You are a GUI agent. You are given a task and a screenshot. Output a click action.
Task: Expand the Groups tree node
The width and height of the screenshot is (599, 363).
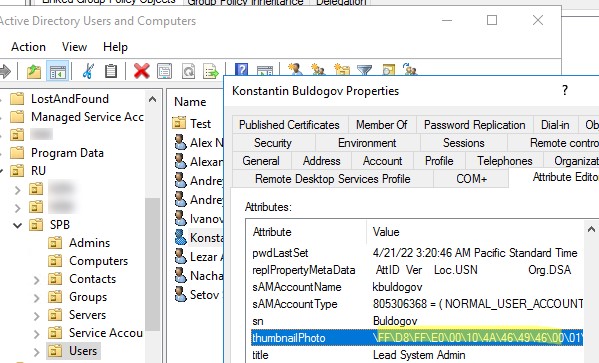click(x=36, y=297)
